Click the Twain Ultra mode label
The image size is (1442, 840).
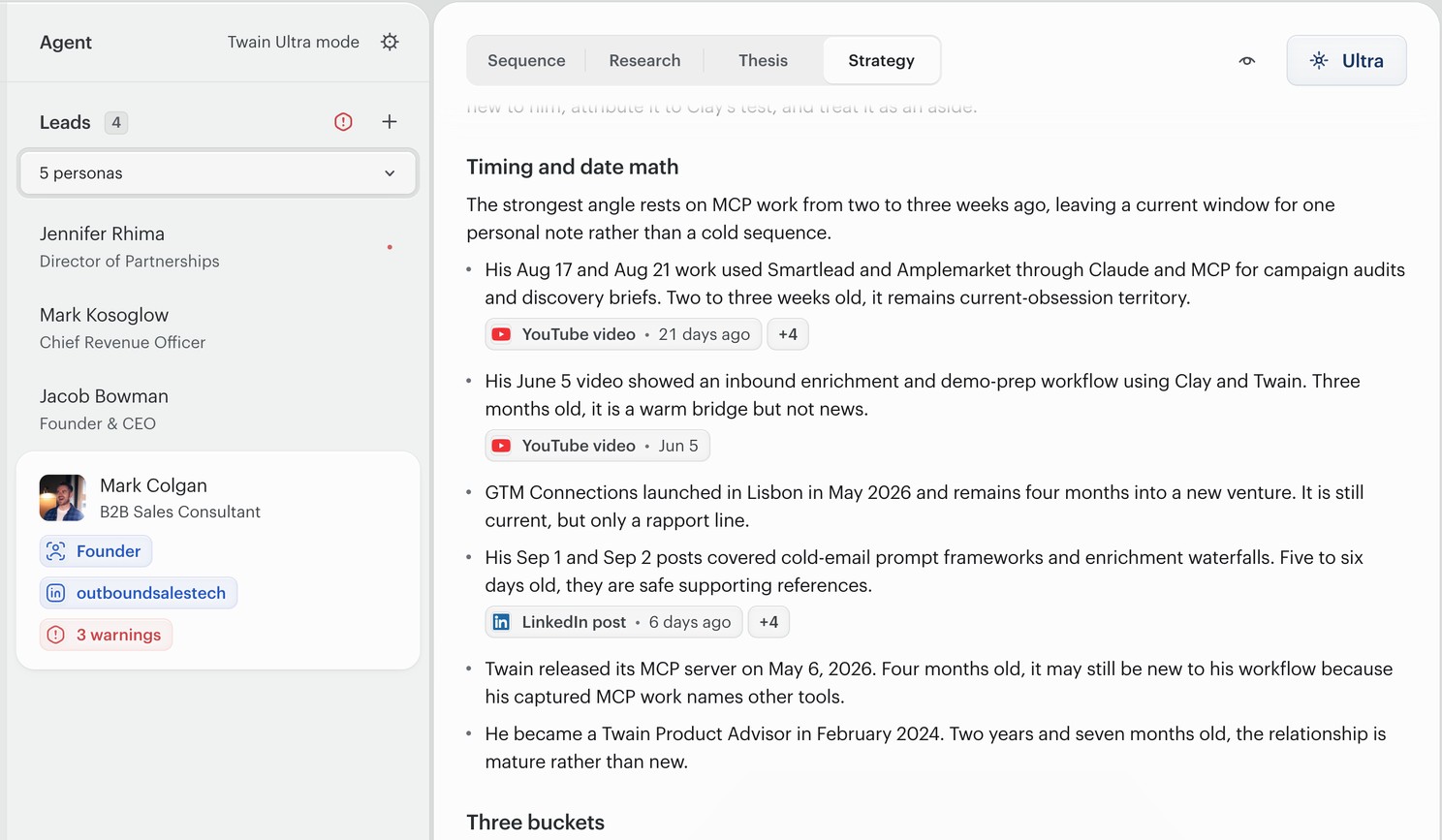point(294,42)
